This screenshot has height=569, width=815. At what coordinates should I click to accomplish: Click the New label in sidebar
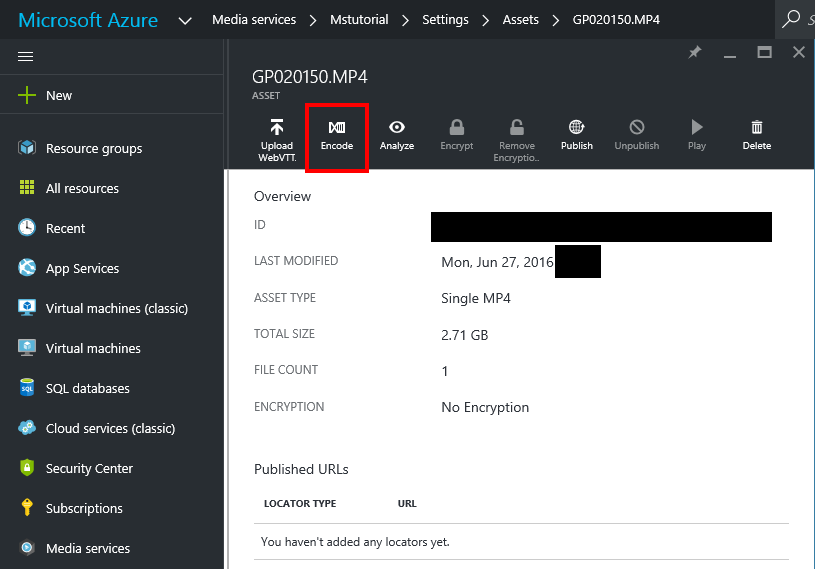pos(59,96)
